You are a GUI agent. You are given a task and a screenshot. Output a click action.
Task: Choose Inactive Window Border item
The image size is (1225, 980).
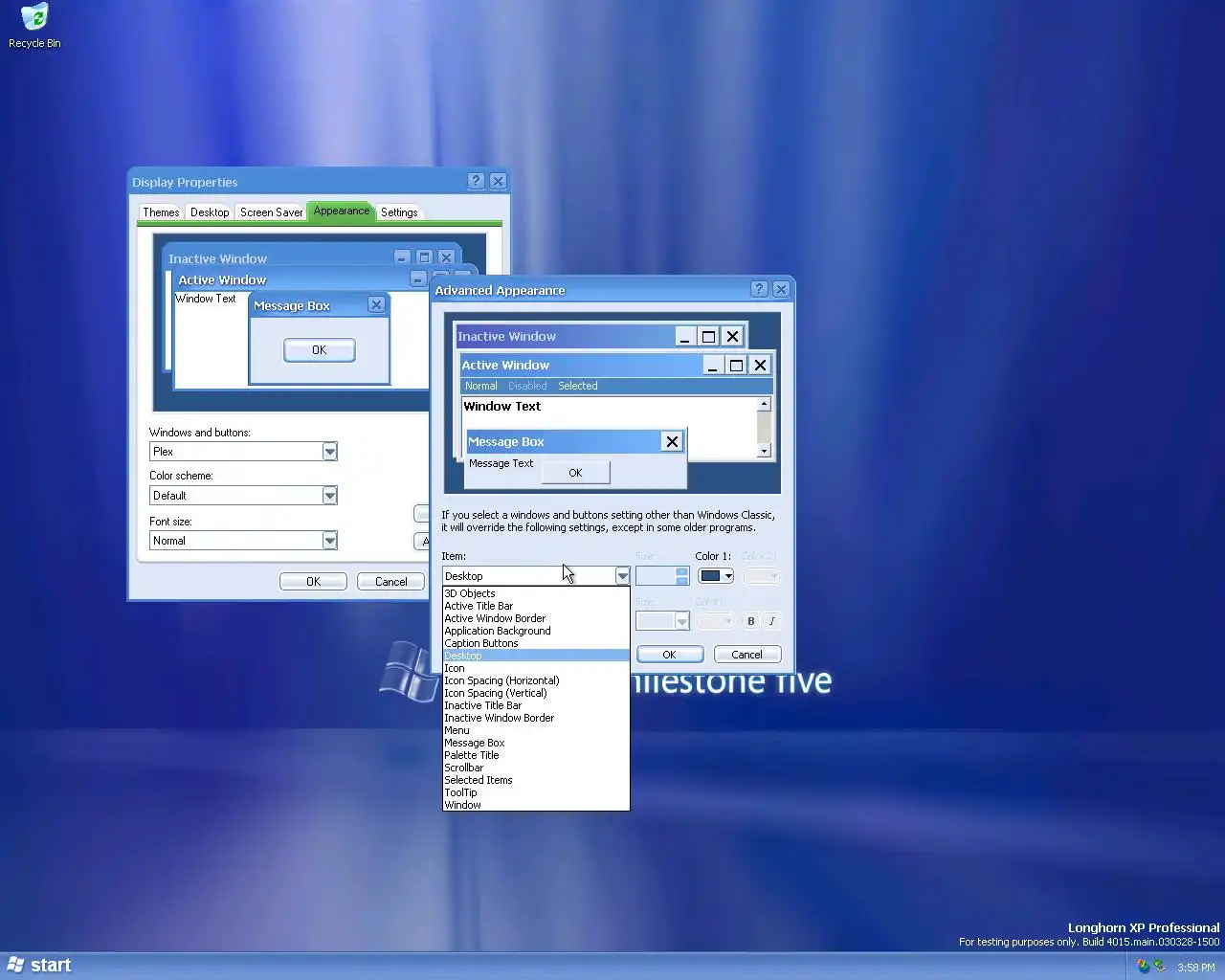coord(536,718)
